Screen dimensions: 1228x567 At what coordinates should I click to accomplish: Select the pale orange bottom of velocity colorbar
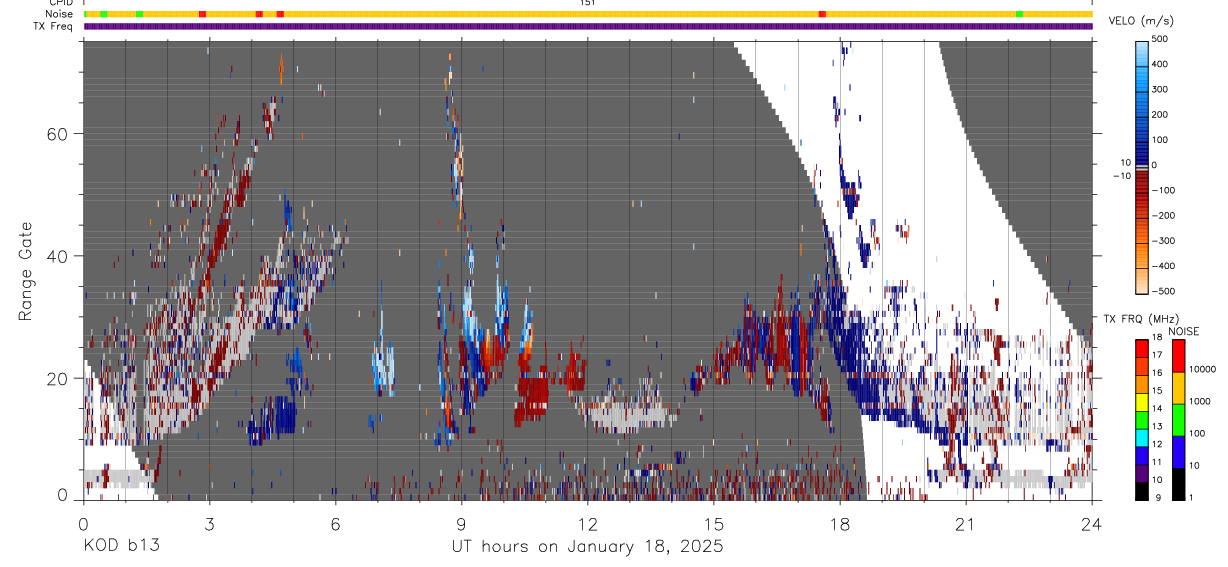click(x=1142, y=280)
